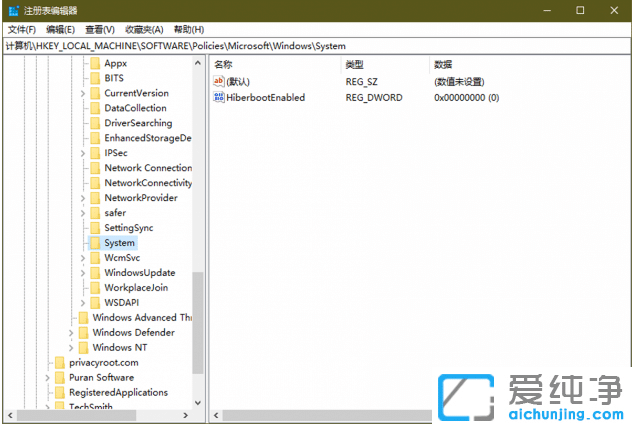Click the tree pane horizontal scrollbar thumb
632x427 pixels.
click(76, 415)
